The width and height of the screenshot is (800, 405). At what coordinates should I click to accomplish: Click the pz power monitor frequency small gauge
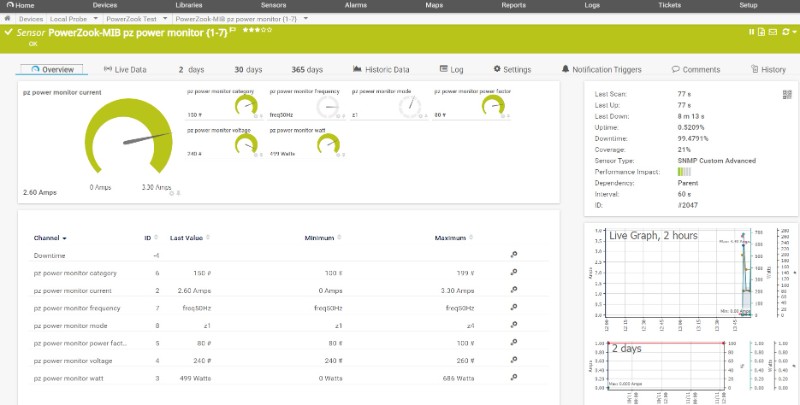tap(328, 107)
